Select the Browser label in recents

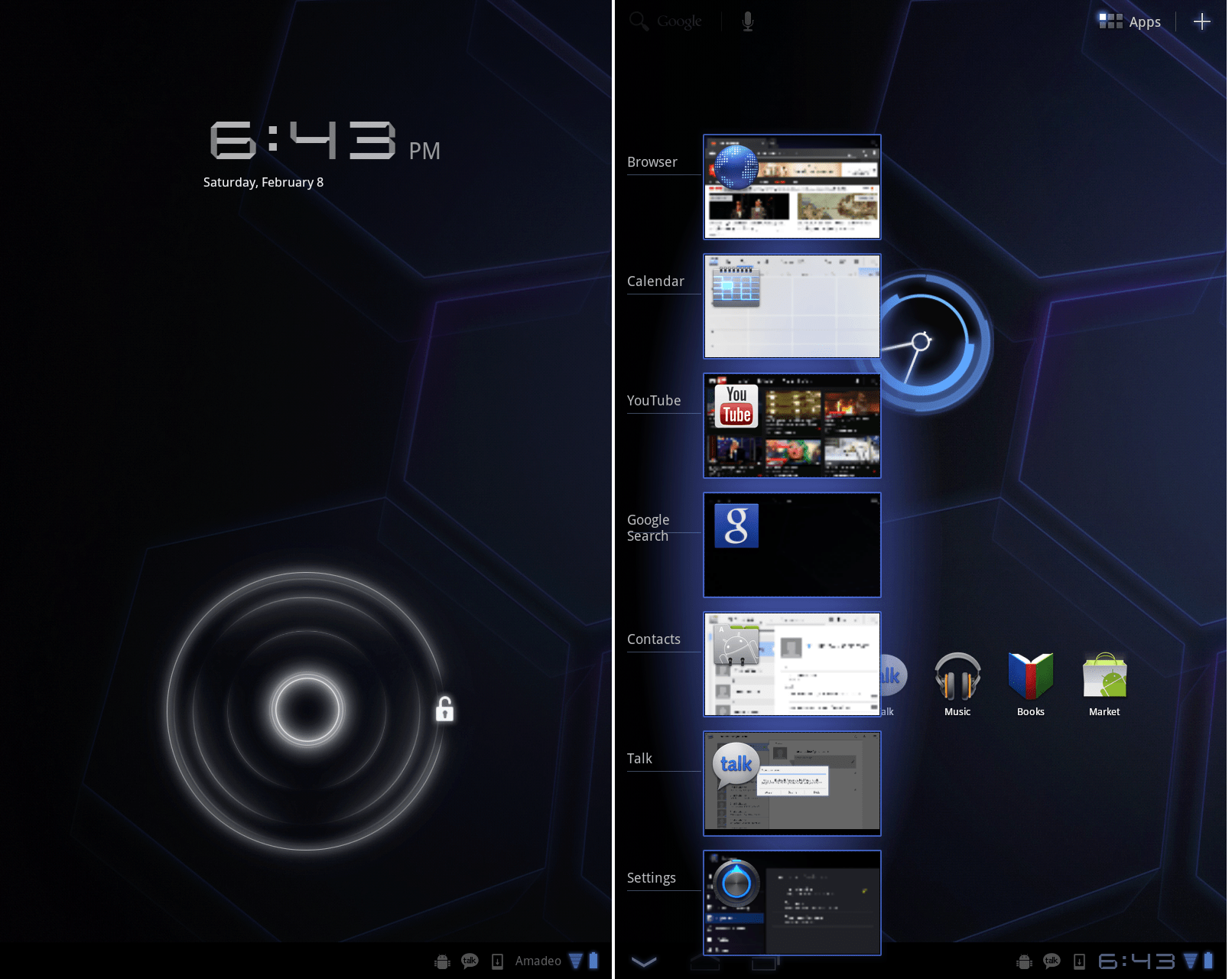pyautogui.click(x=652, y=162)
